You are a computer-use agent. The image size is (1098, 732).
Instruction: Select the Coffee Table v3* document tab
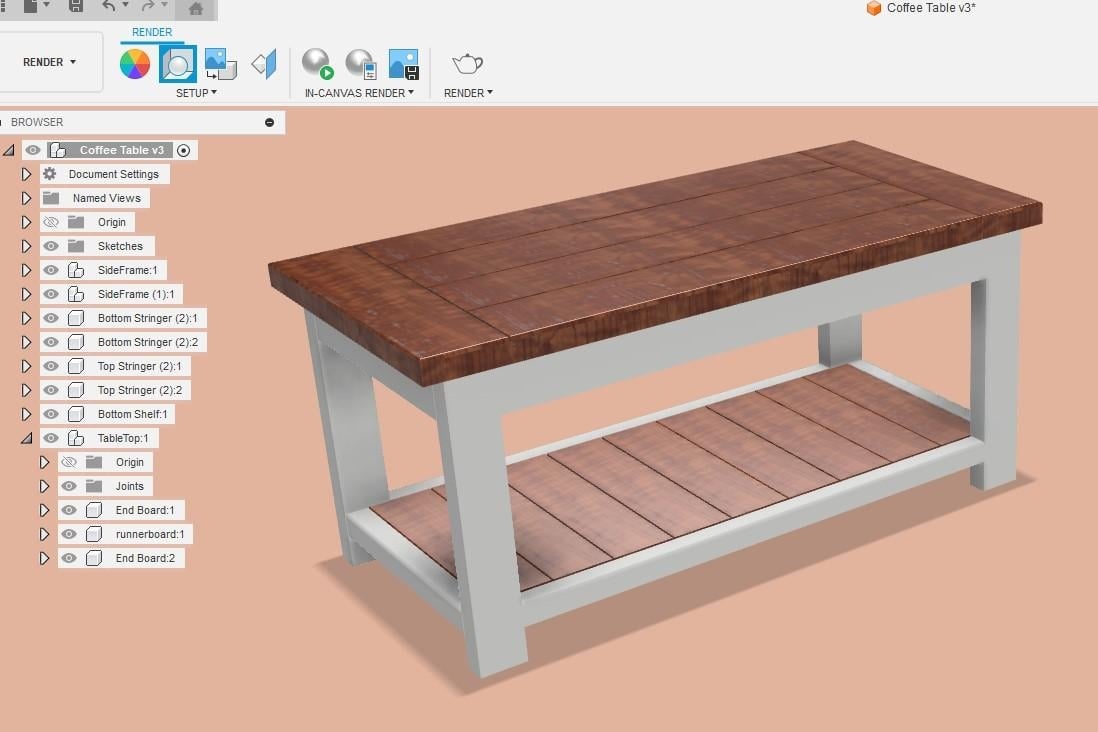922,8
